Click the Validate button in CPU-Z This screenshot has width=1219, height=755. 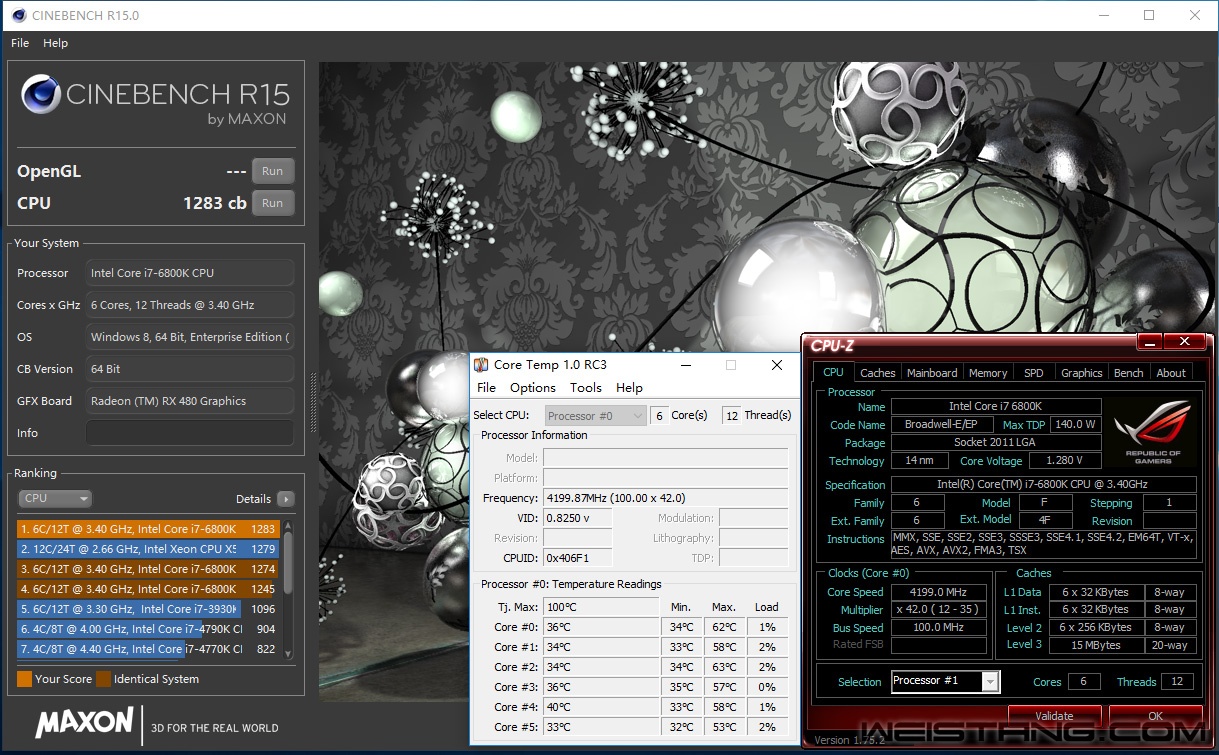(x=1054, y=716)
